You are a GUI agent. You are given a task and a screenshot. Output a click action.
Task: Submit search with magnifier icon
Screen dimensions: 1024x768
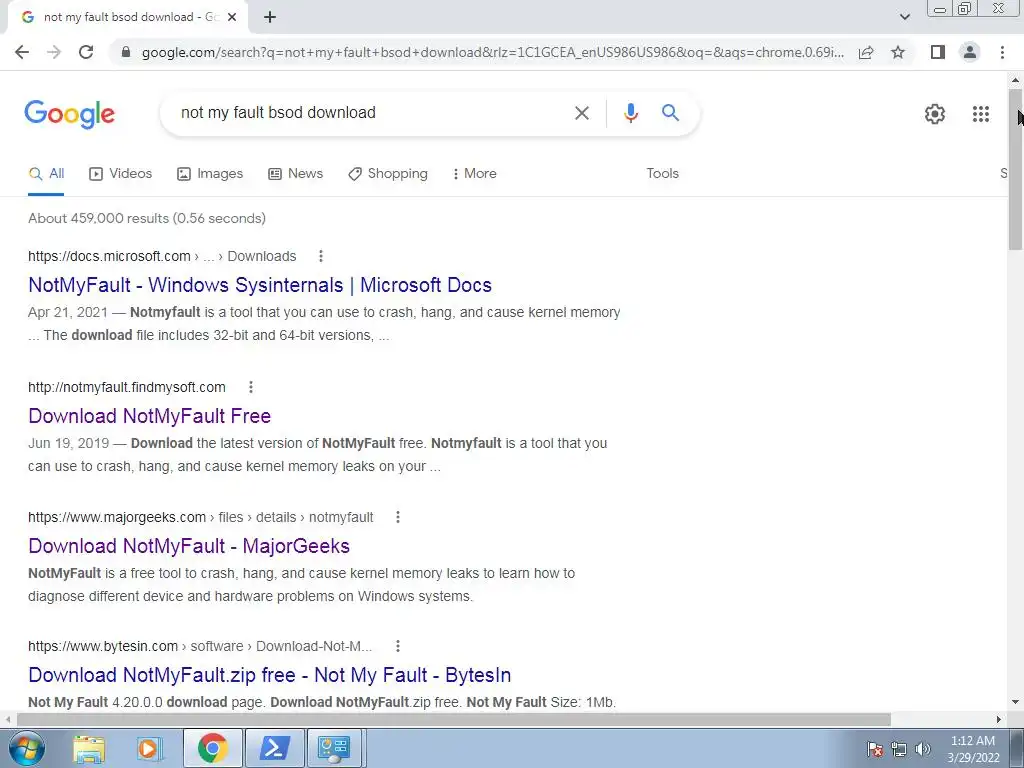click(x=670, y=112)
